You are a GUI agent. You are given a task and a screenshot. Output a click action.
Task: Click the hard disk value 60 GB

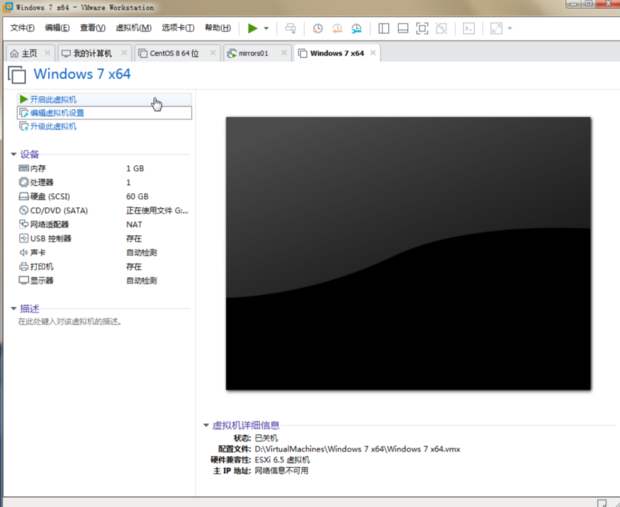pos(137,196)
